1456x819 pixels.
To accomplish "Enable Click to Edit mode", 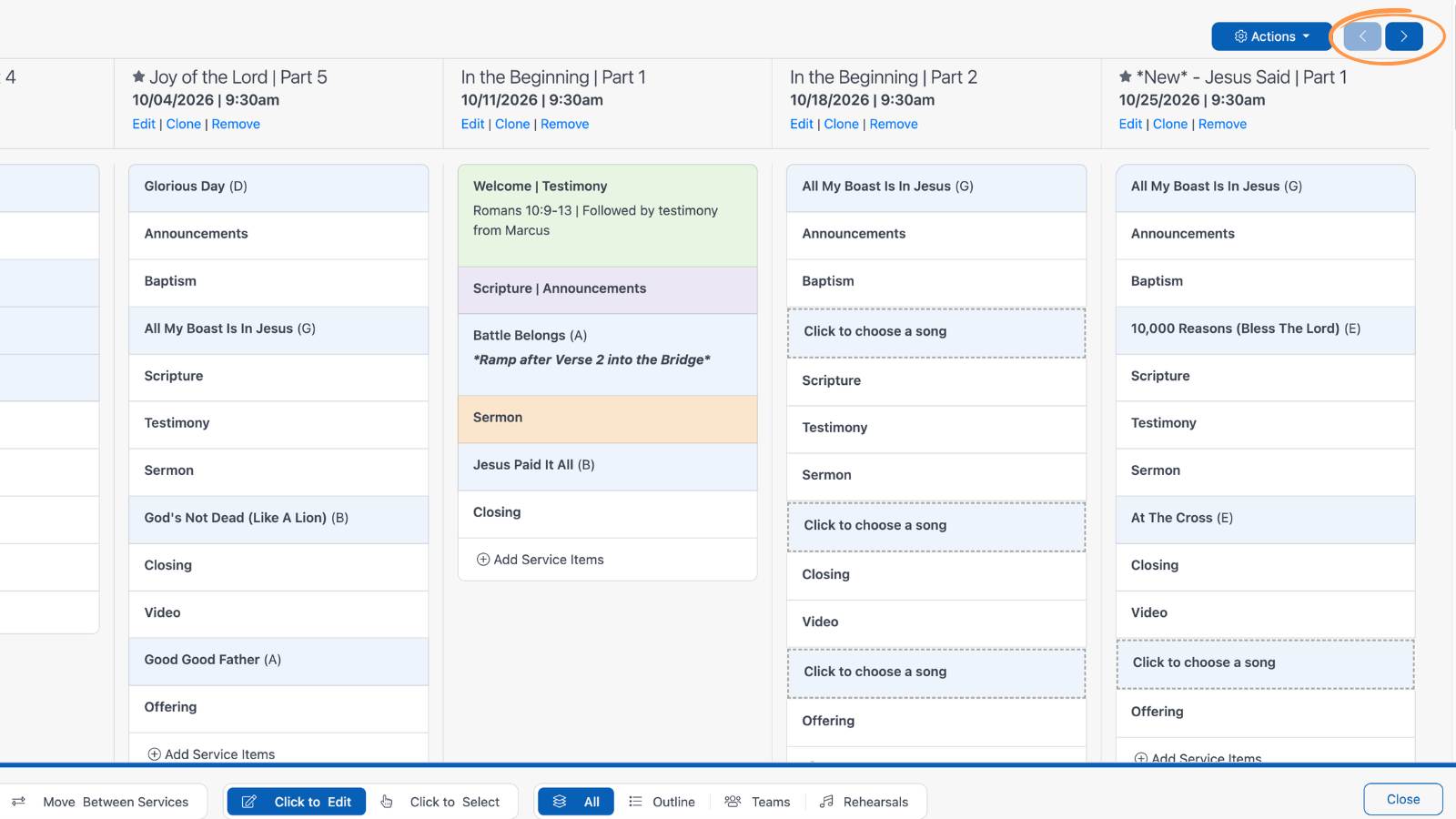I will coord(297,802).
